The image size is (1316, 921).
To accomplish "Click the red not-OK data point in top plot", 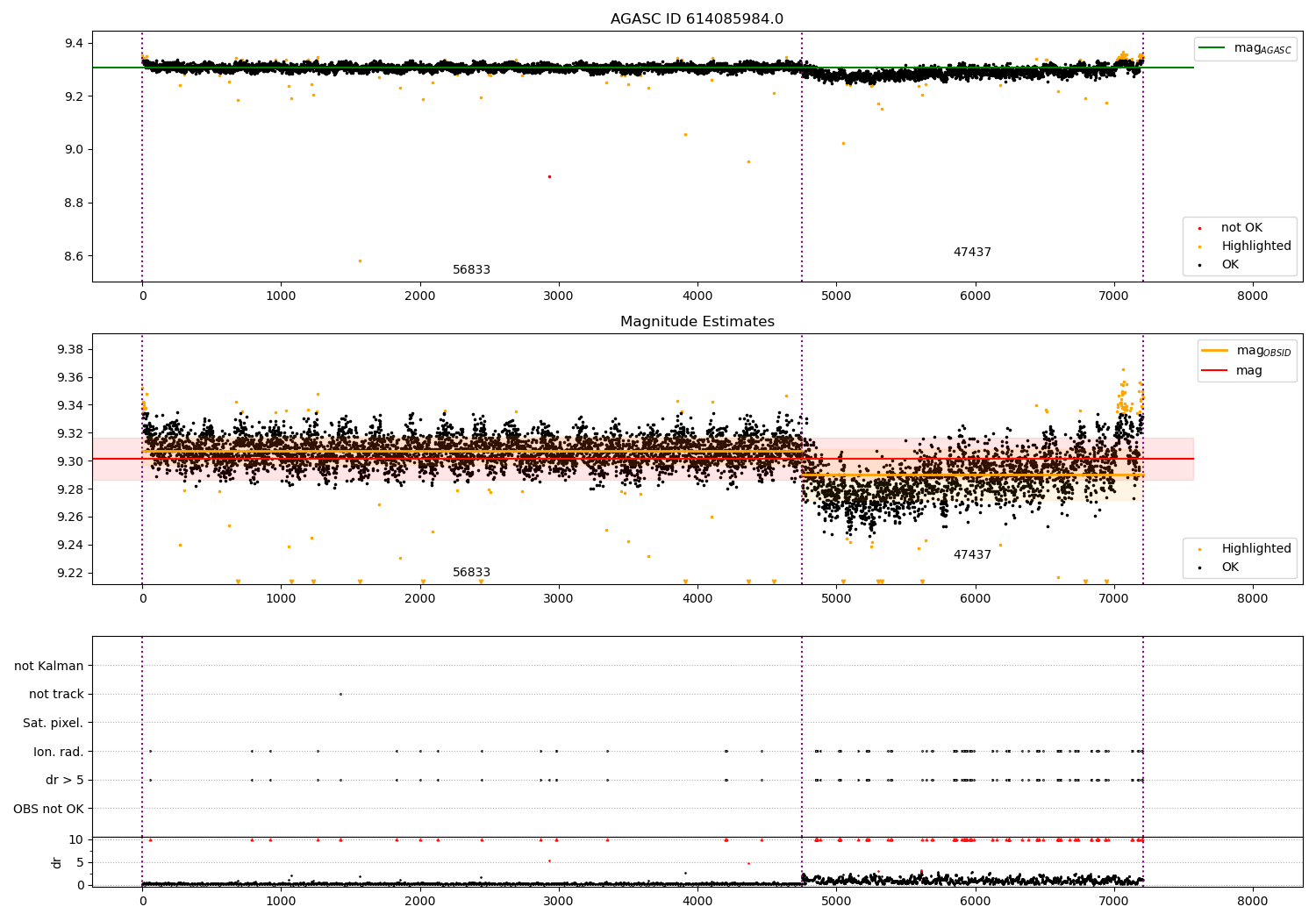I will [x=549, y=176].
